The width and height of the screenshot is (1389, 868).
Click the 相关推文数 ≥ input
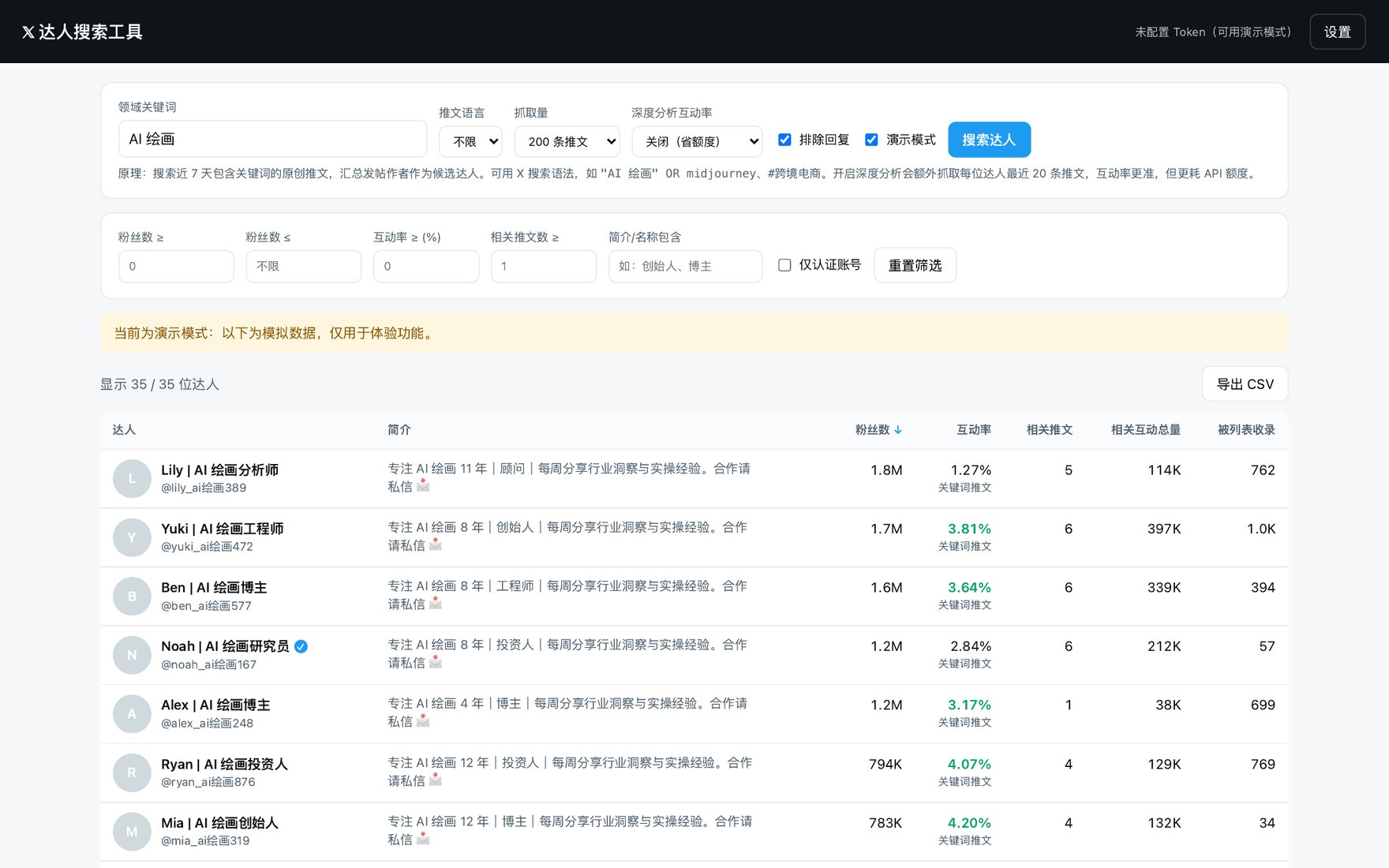pyautogui.click(x=544, y=266)
